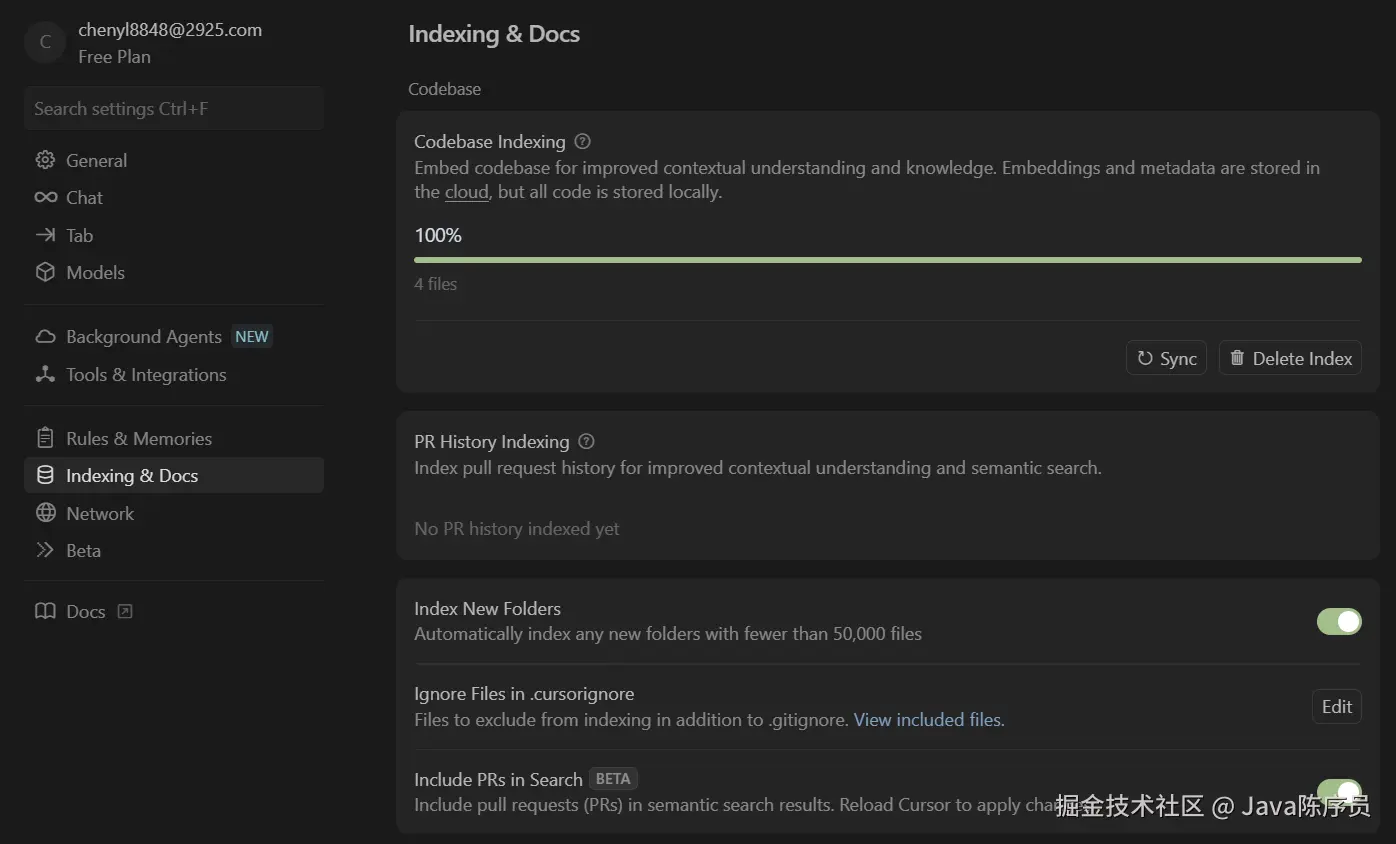Click the Background Agents cloud icon
This screenshot has width=1396, height=844.
tap(45, 337)
